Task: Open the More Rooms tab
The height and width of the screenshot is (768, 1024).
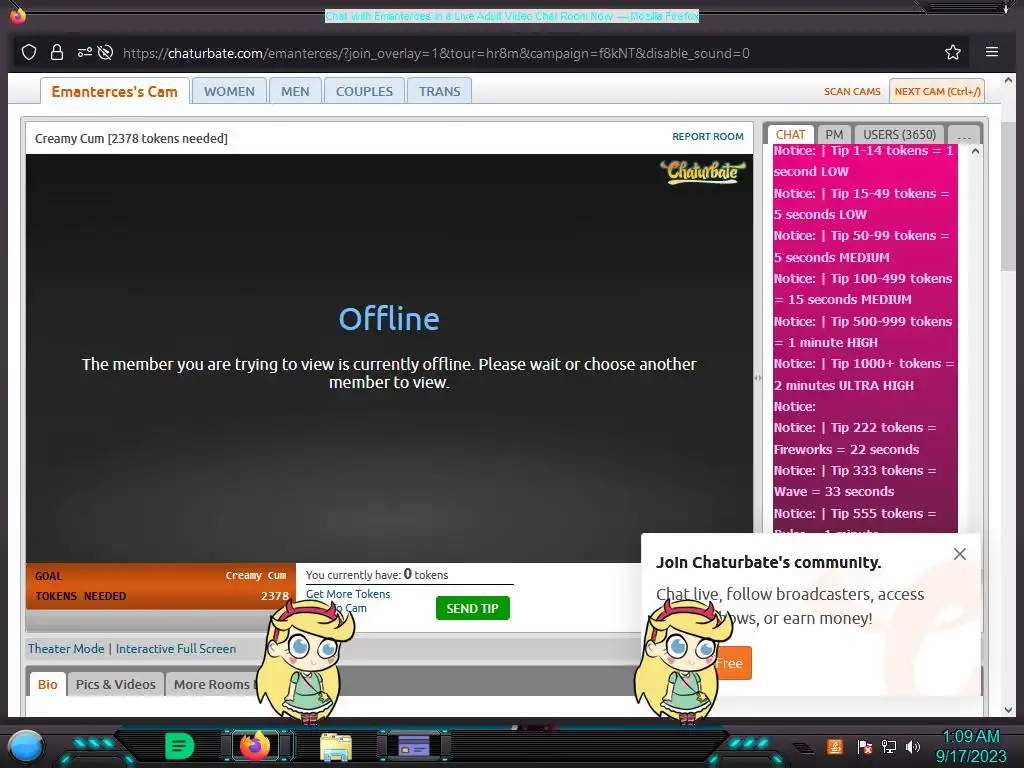Action: (x=212, y=684)
